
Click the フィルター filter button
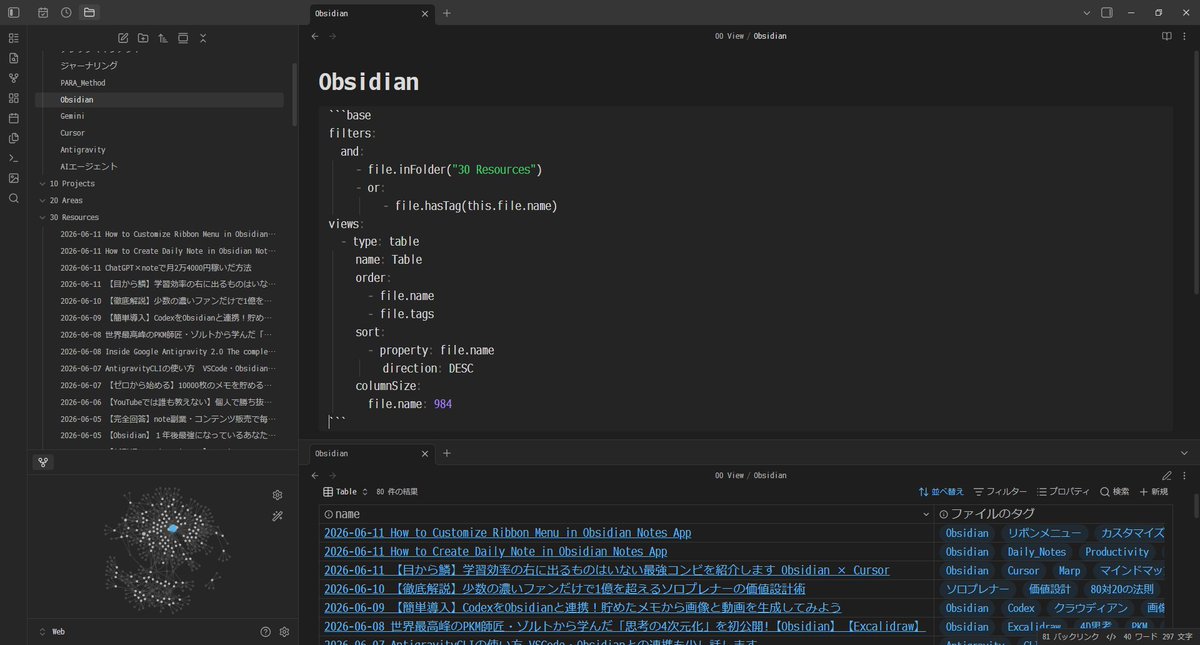tap(1000, 492)
